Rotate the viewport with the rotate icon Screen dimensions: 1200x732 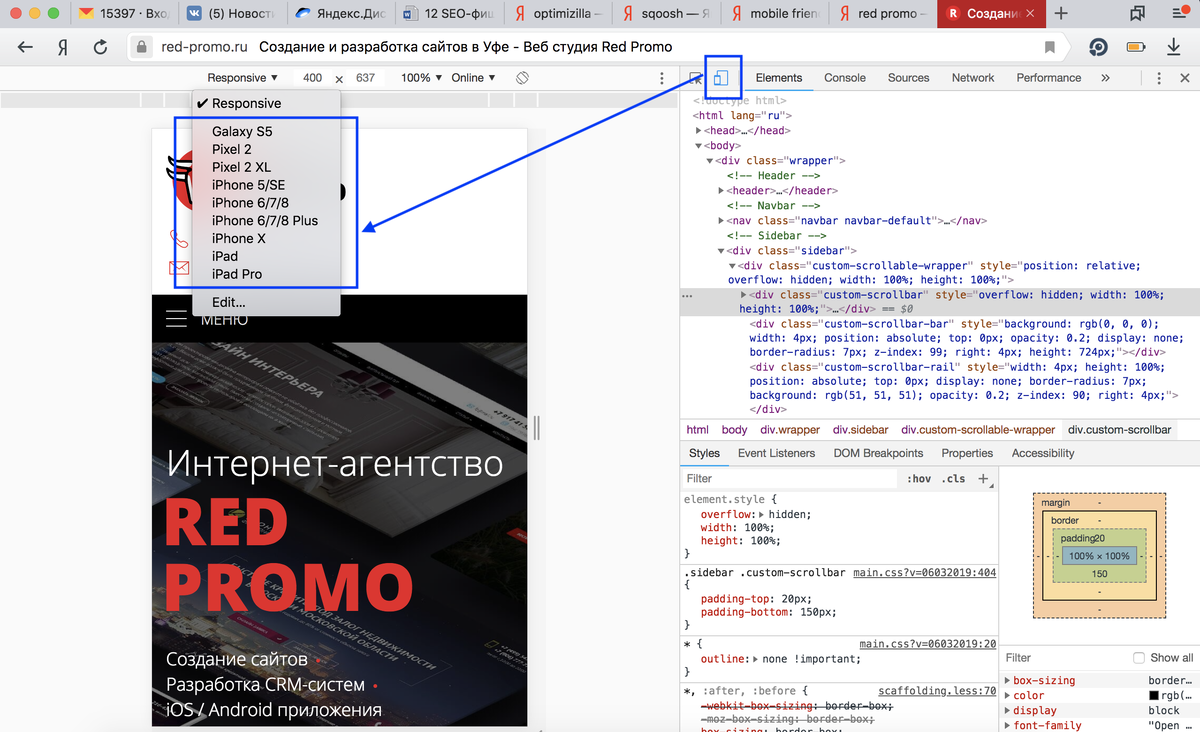(x=522, y=78)
